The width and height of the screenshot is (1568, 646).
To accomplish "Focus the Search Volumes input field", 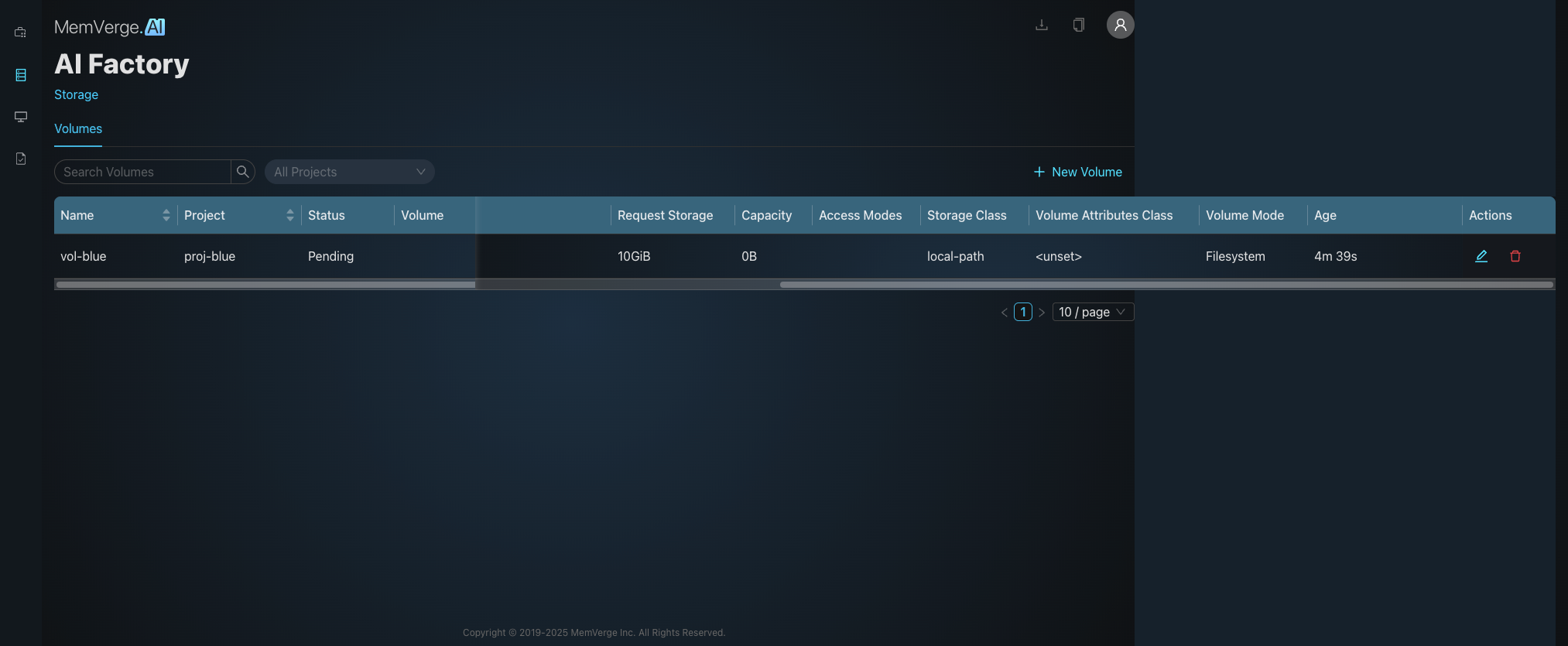I will [x=143, y=172].
